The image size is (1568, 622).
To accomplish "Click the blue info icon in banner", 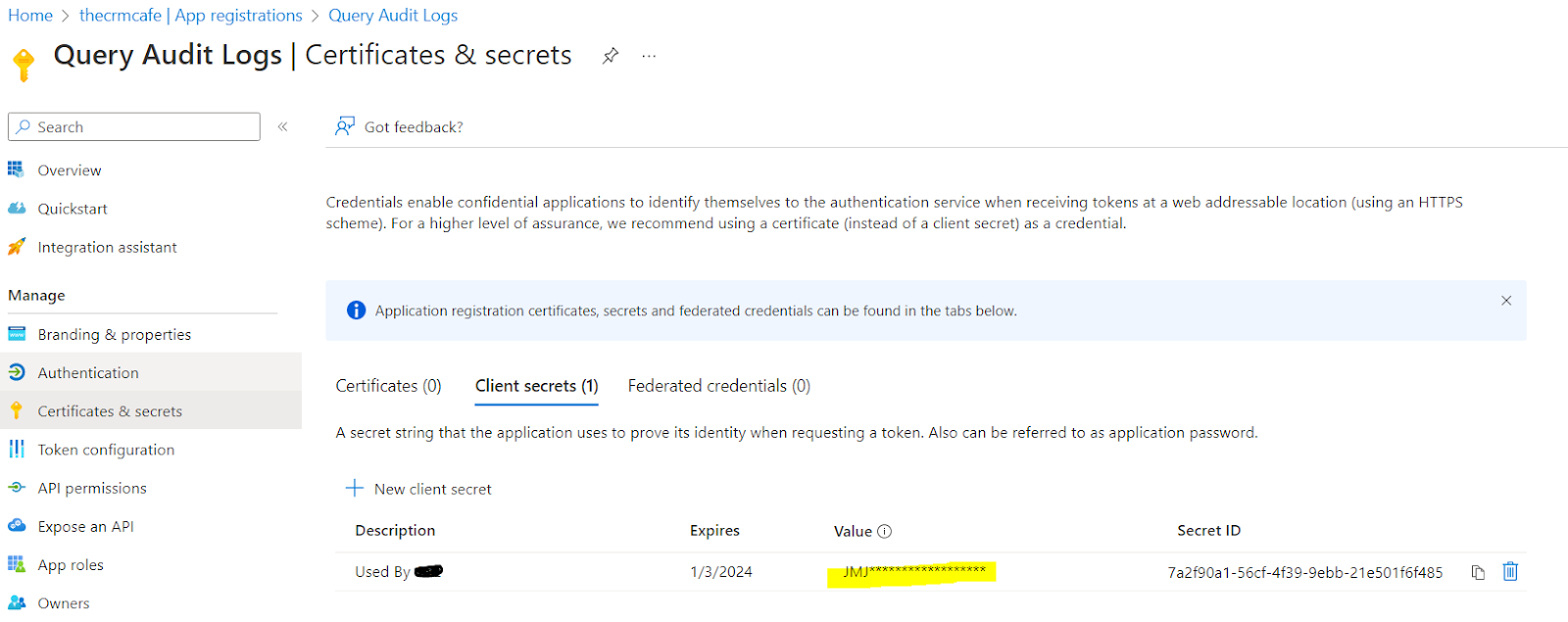I will [356, 311].
